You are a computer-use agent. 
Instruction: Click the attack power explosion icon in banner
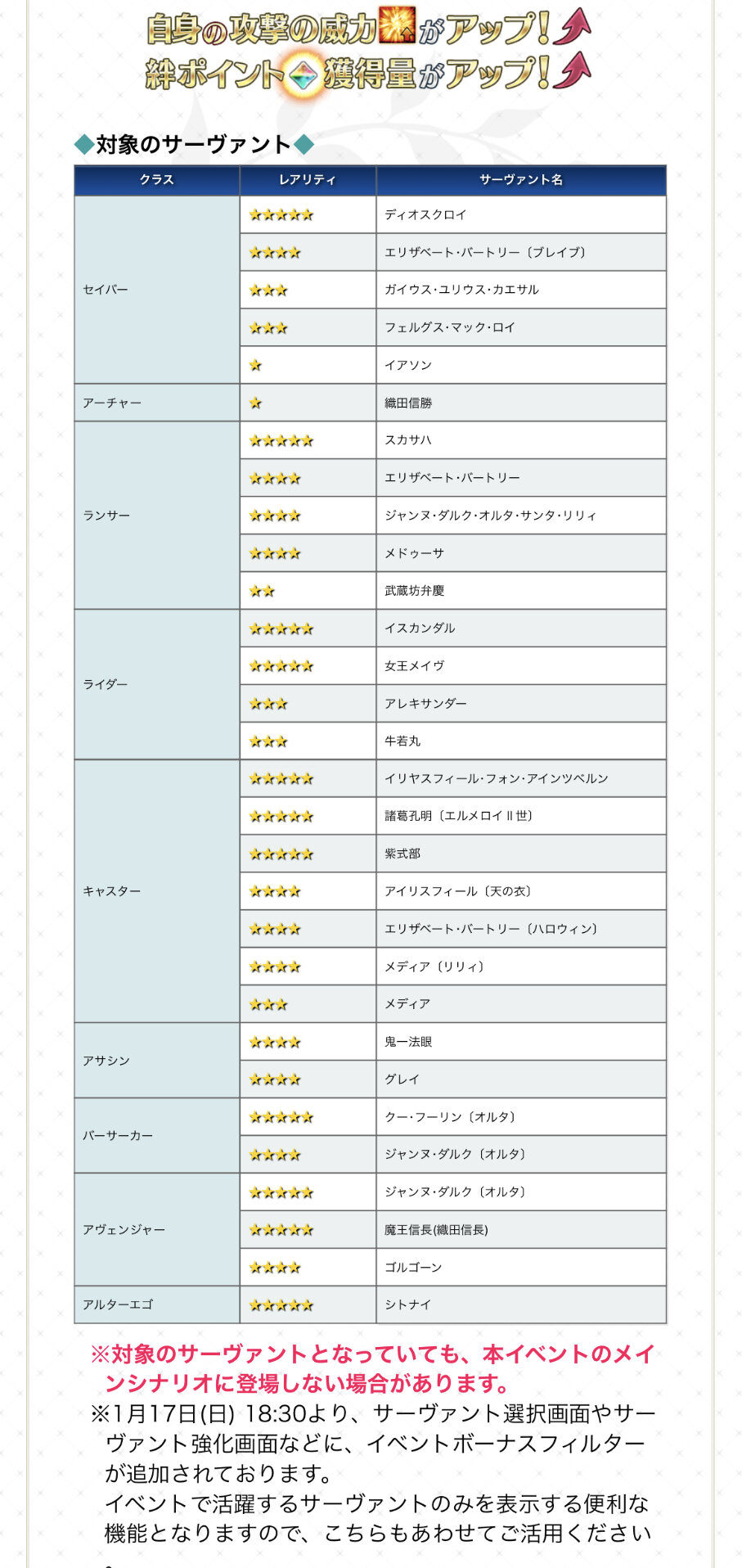click(x=398, y=26)
